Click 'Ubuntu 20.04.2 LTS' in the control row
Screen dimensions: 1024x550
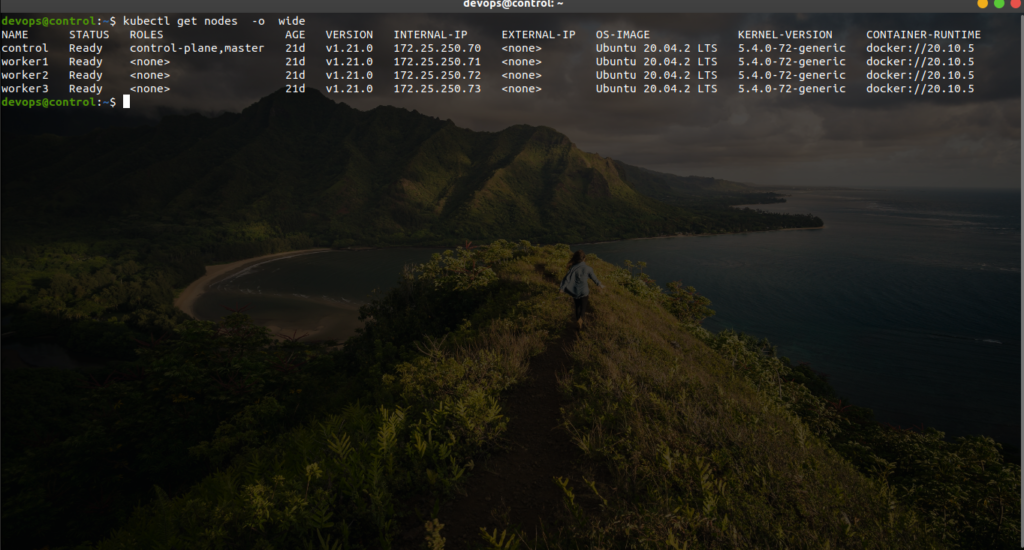(x=656, y=48)
